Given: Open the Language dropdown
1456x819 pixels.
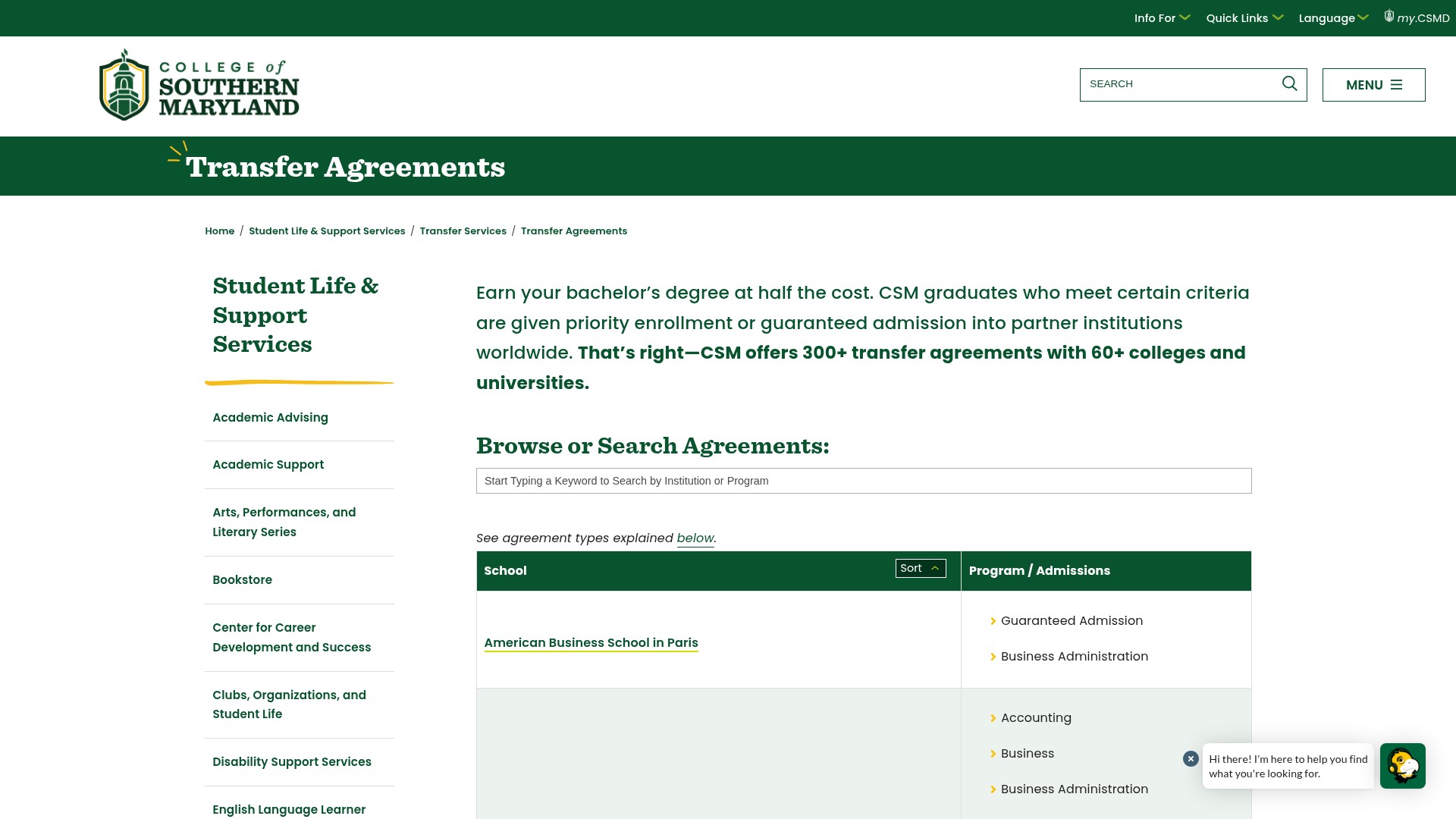Looking at the screenshot, I should coord(1333,17).
